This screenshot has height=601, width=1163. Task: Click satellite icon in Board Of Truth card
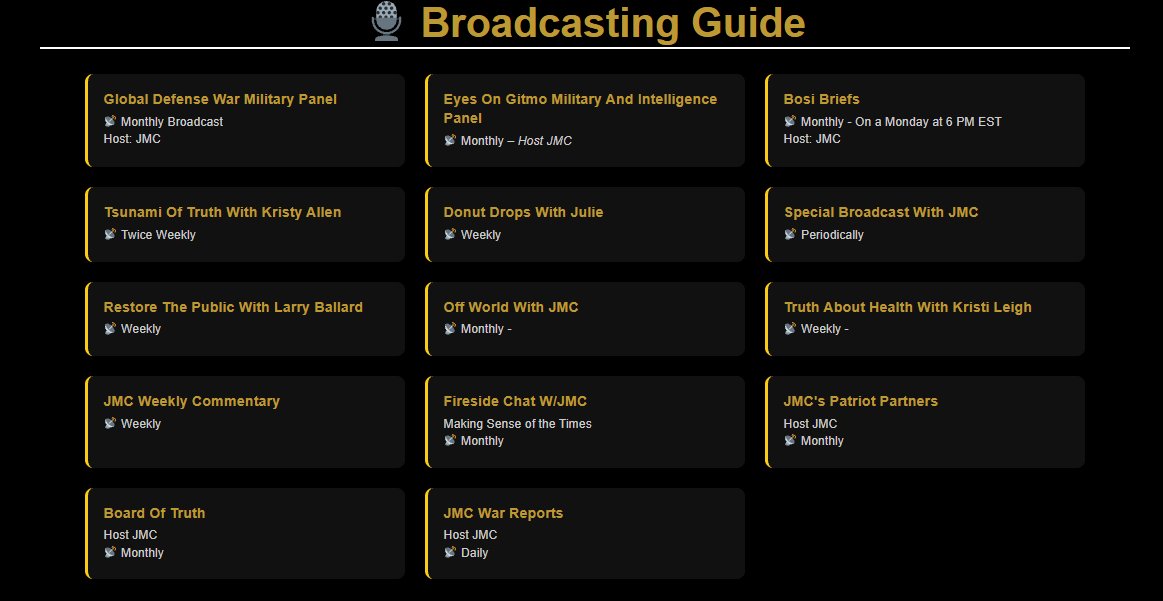pyautogui.click(x=110, y=552)
